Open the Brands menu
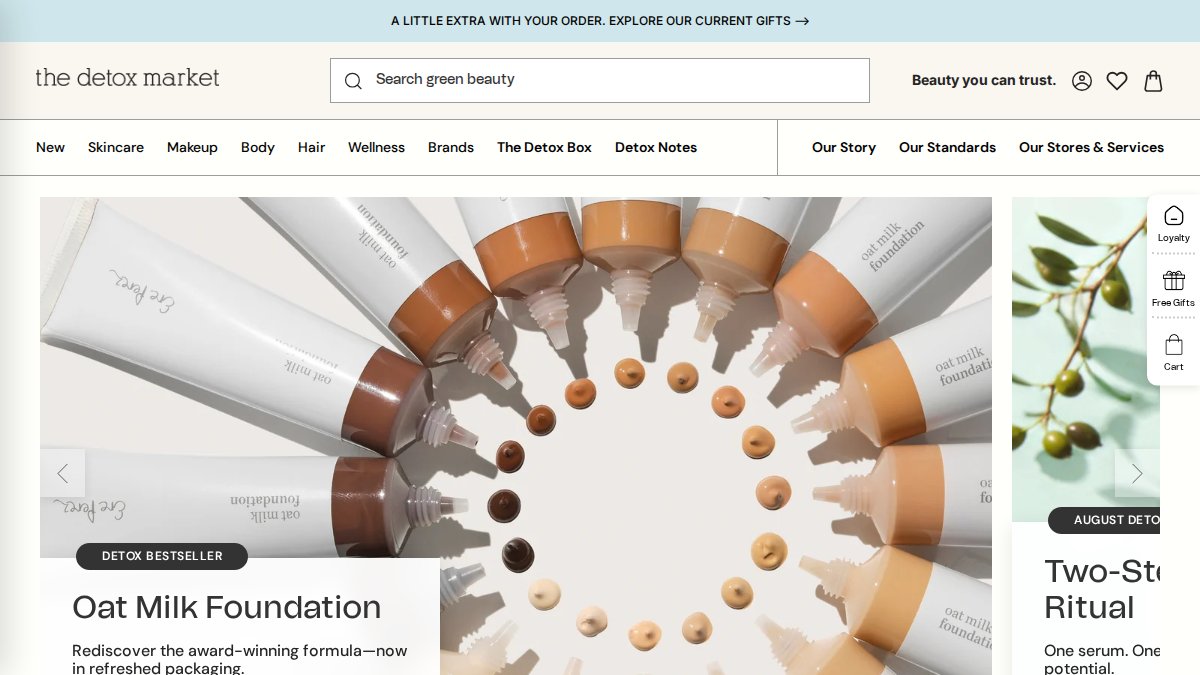Image resolution: width=1200 pixels, height=675 pixels. (x=451, y=147)
